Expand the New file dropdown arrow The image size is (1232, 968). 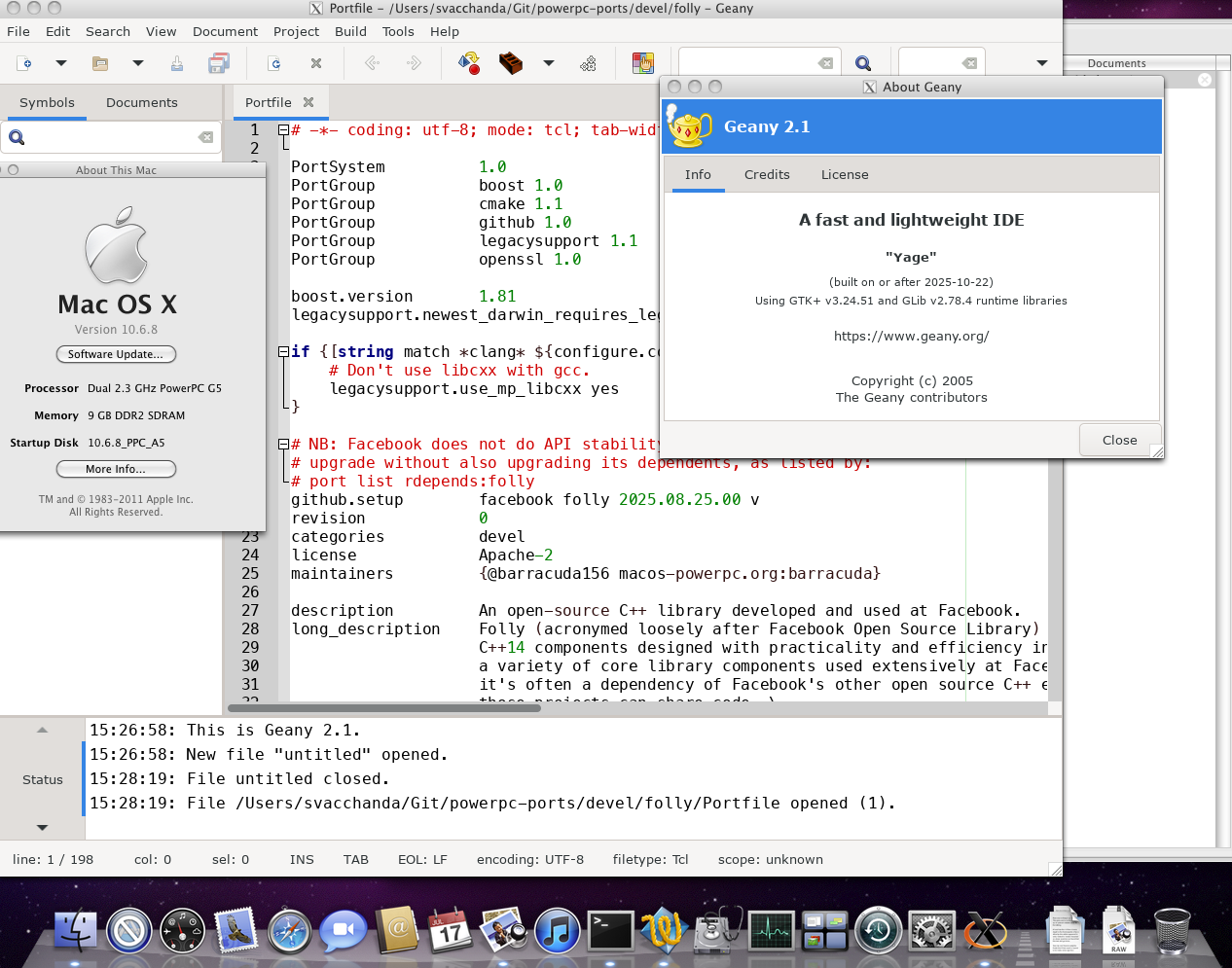pos(60,63)
